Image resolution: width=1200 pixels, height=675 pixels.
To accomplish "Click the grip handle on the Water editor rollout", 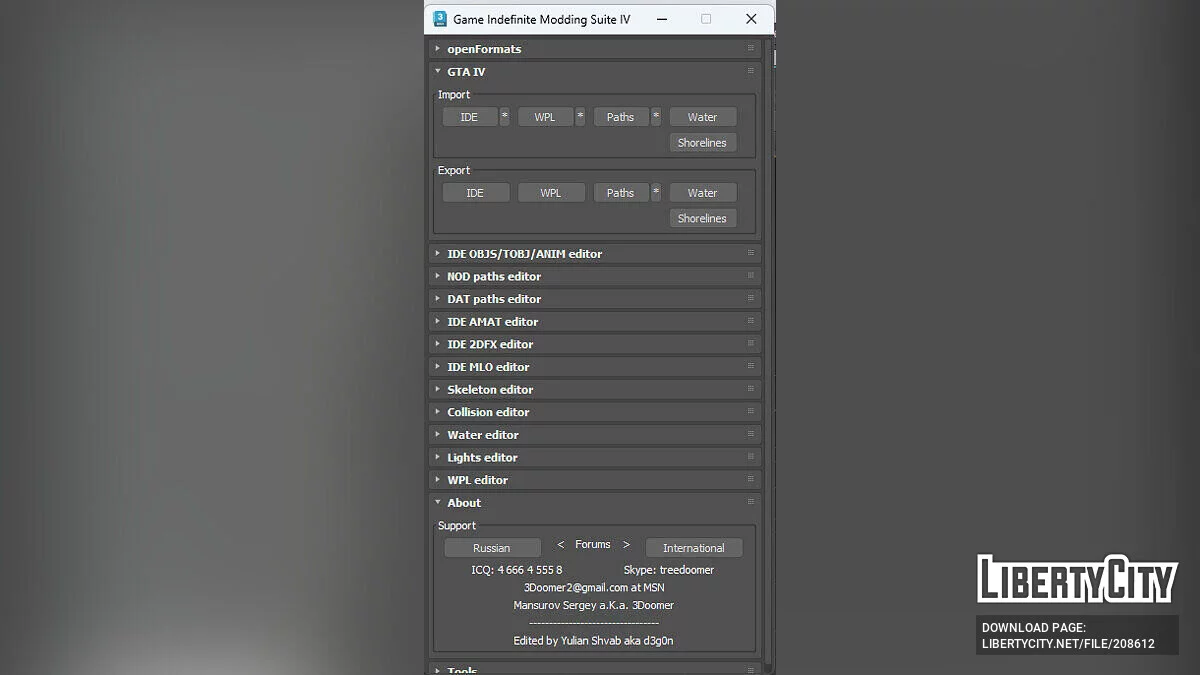I will click(751, 434).
